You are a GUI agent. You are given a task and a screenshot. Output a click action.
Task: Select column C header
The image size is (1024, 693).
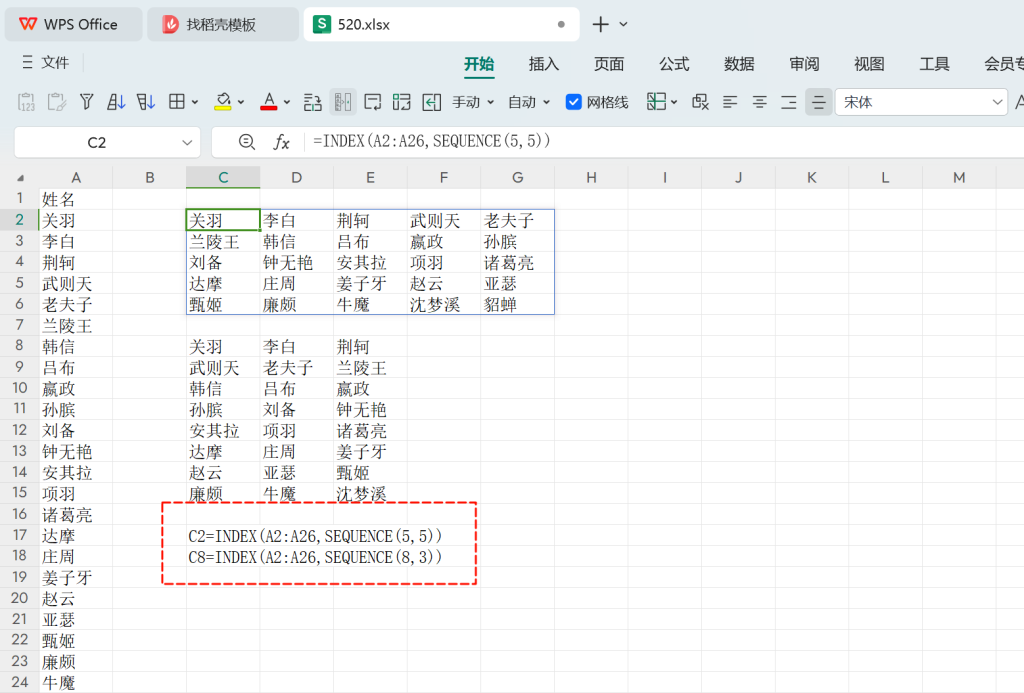pos(223,177)
